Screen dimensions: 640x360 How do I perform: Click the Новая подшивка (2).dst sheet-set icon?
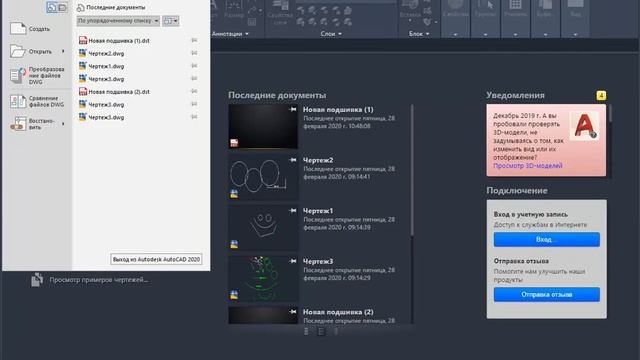(x=83, y=91)
